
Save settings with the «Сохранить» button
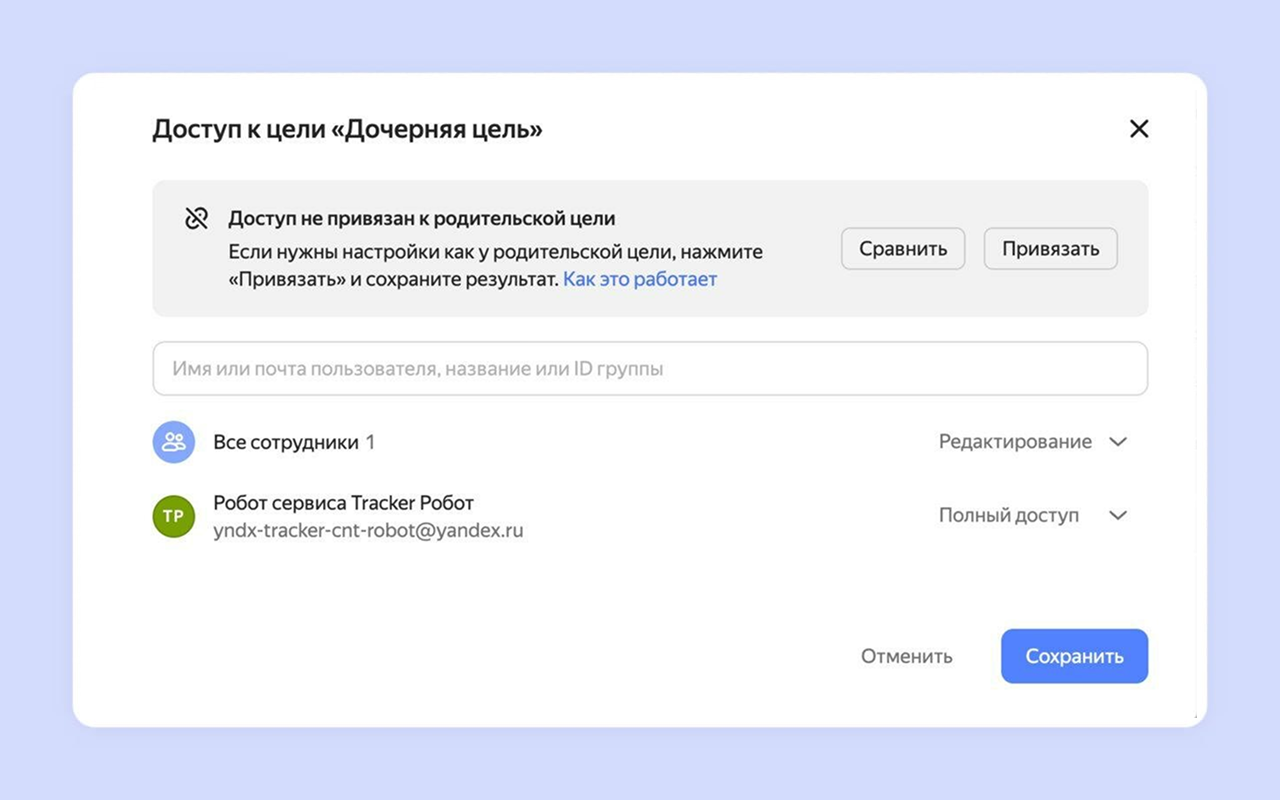(x=1074, y=657)
